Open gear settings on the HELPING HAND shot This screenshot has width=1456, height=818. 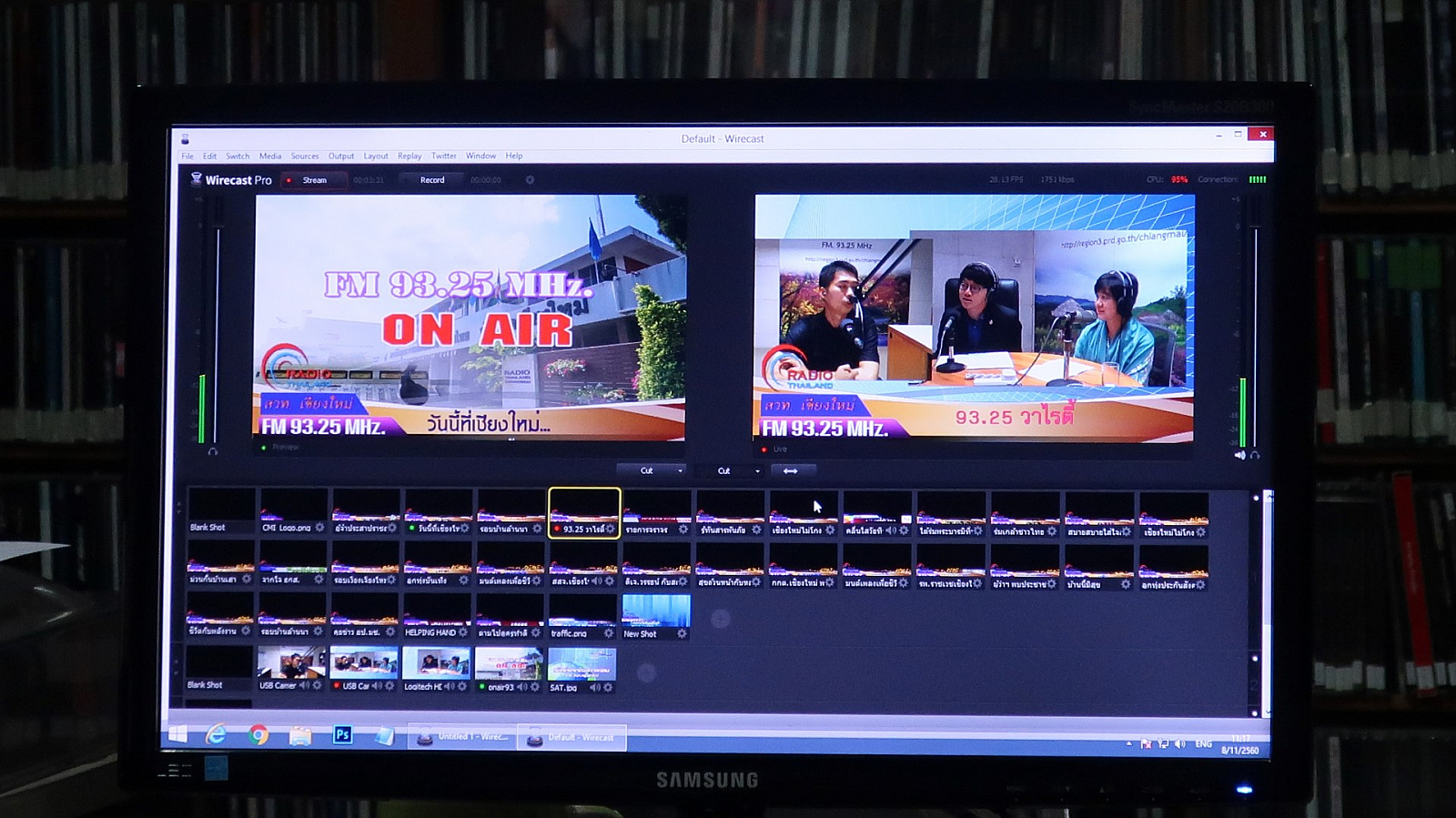(463, 632)
